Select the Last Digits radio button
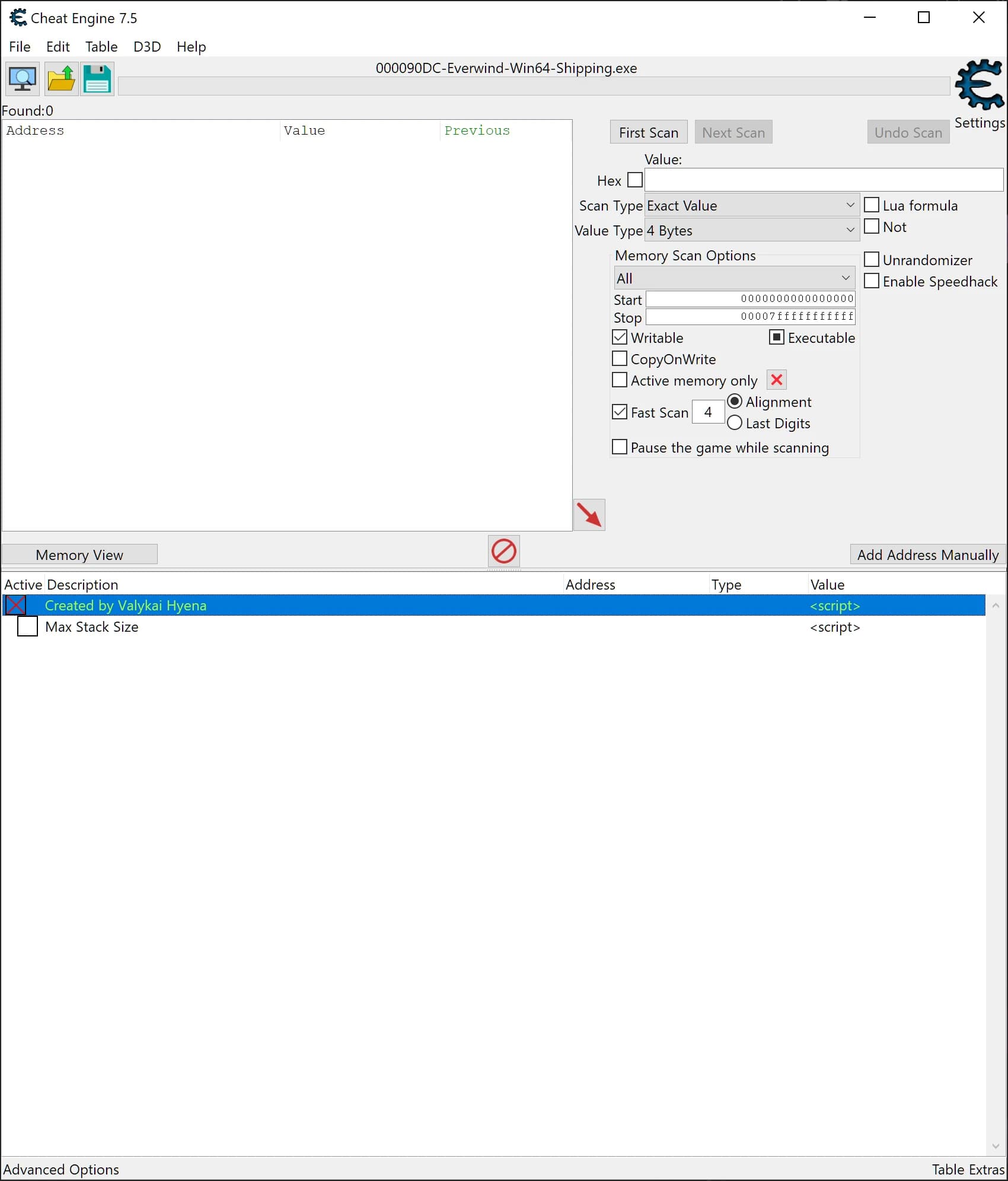Screen dimensions: 1008x1181 735,423
